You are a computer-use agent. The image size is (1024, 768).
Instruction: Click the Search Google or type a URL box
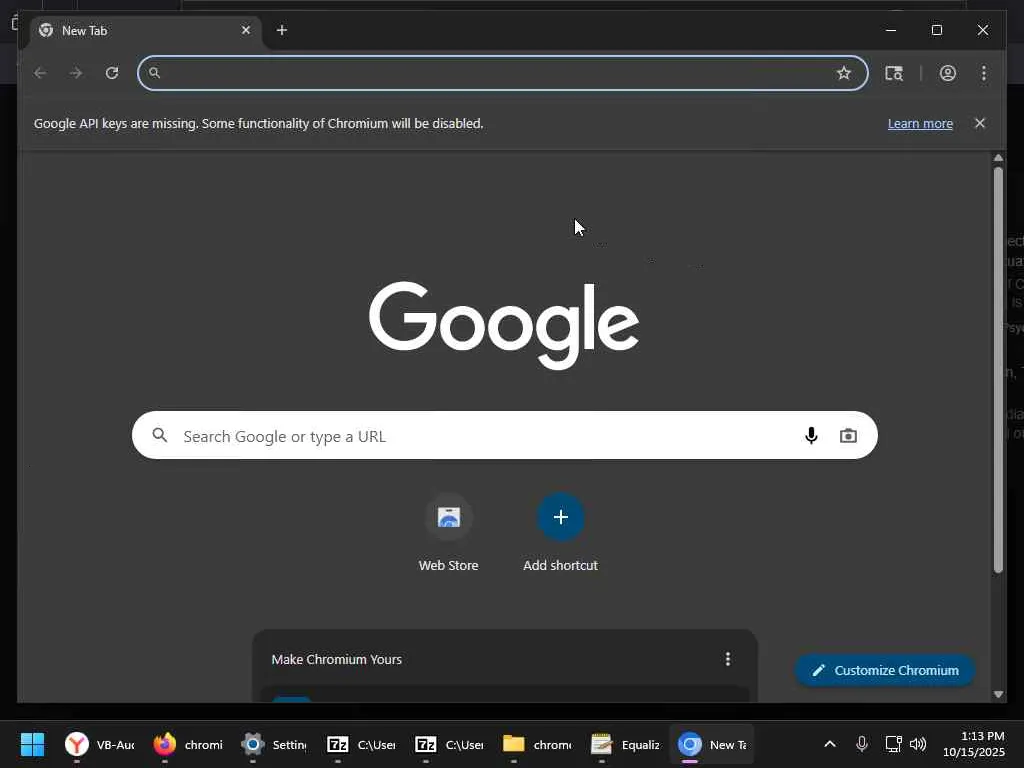click(x=505, y=436)
